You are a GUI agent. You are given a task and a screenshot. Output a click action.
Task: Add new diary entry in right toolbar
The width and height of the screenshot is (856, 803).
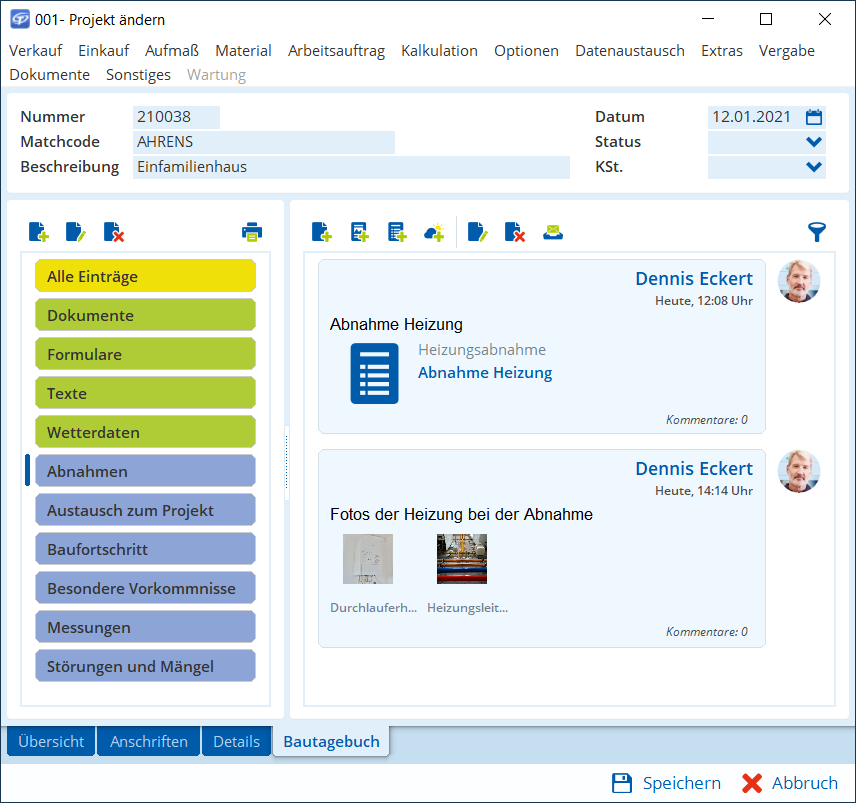pos(321,233)
